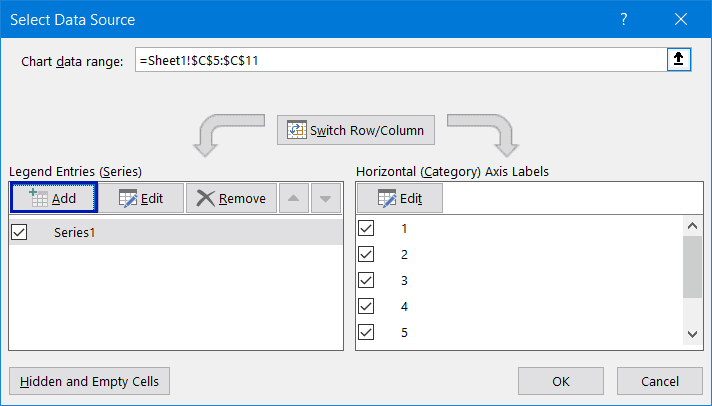This screenshot has width=712, height=406.
Task: Cancel the Select Data Source dialog
Action: coord(660,381)
